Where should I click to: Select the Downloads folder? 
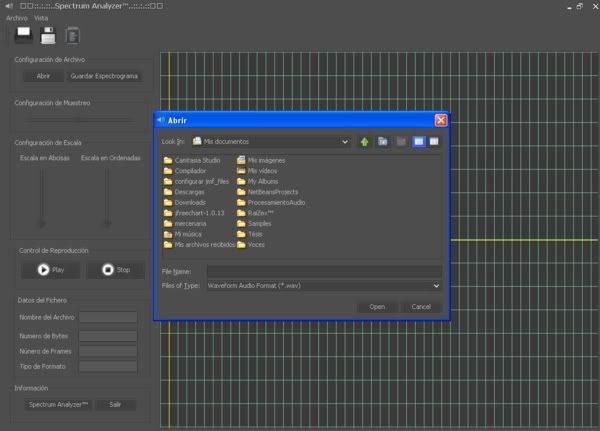click(185, 202)
